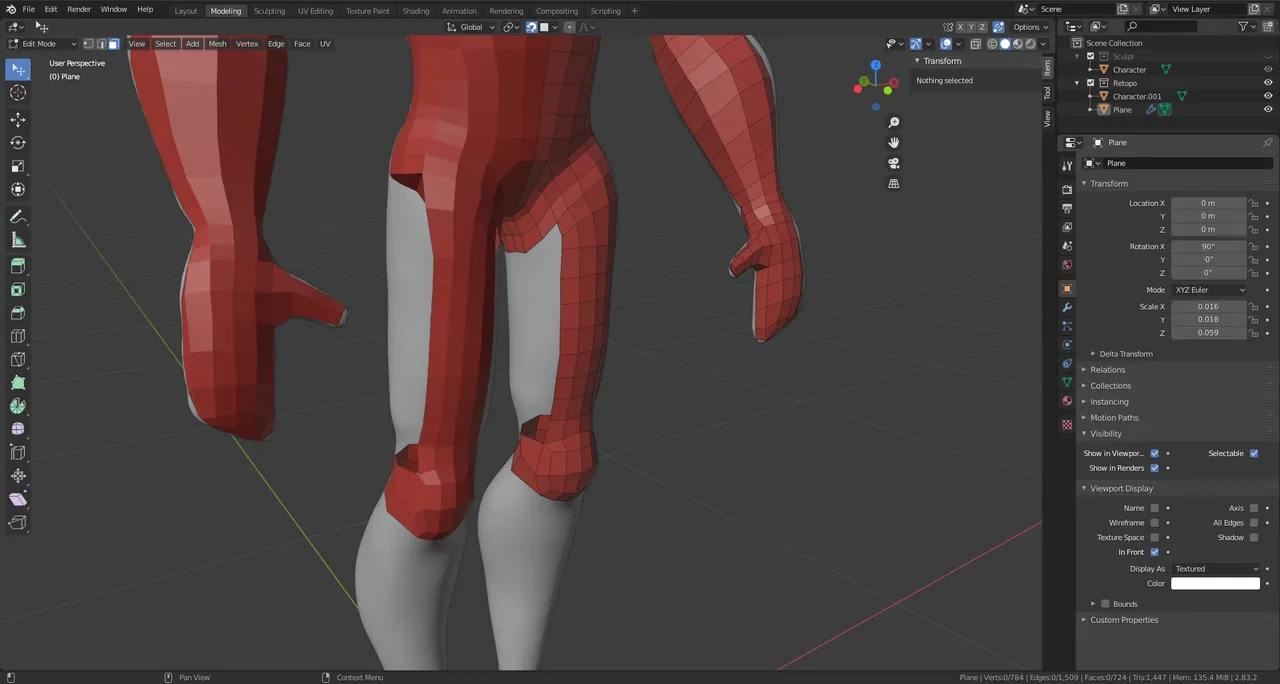Open the Mesh menu in viewport header
1280x684 pixels.
[217, 44]
